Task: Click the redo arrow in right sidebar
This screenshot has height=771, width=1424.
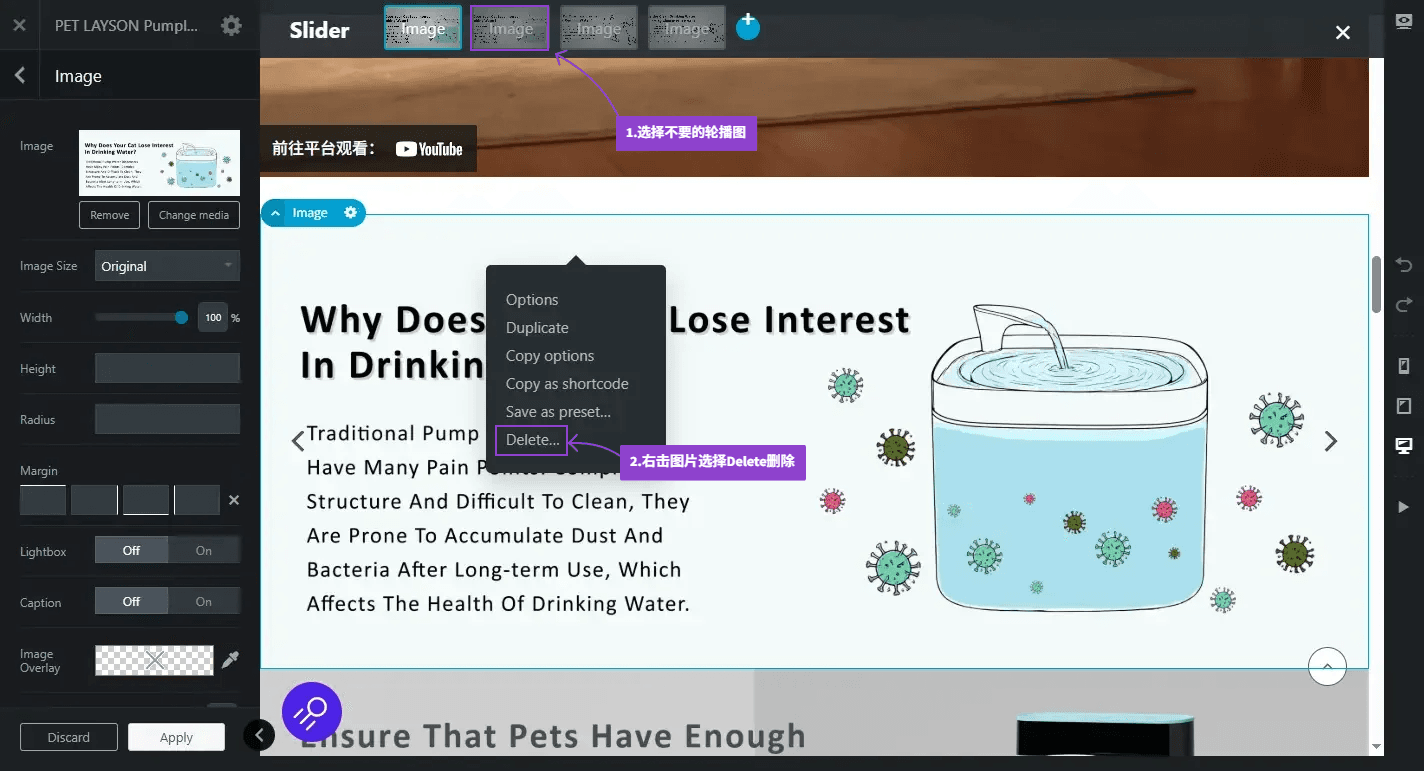Action: pyautogui.click(x=1403, y=304)
